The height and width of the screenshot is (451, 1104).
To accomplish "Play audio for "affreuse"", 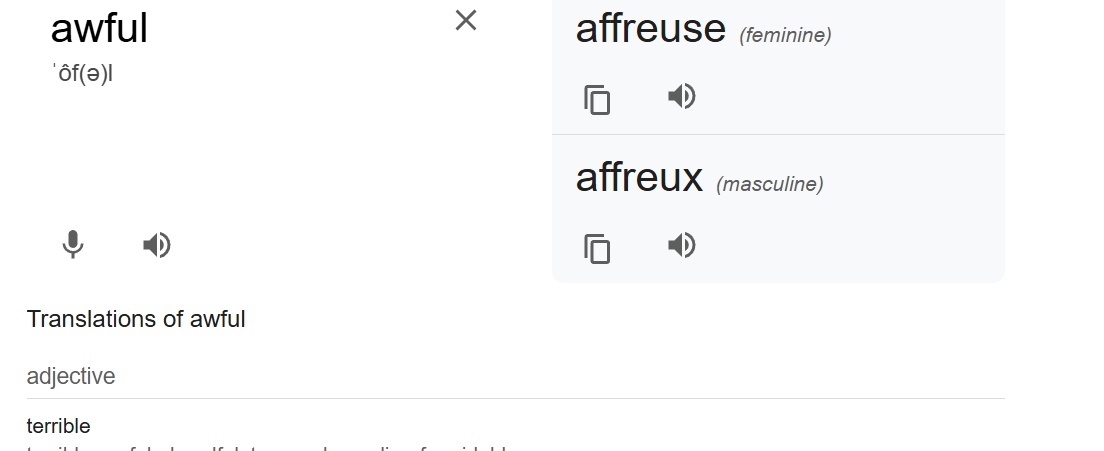I will click(x=681, y=97).
